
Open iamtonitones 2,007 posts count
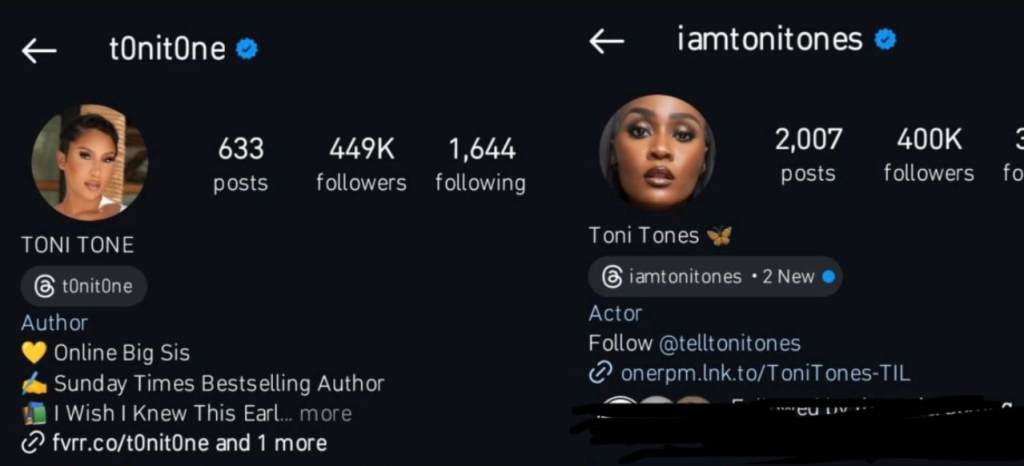click(808, 156)
